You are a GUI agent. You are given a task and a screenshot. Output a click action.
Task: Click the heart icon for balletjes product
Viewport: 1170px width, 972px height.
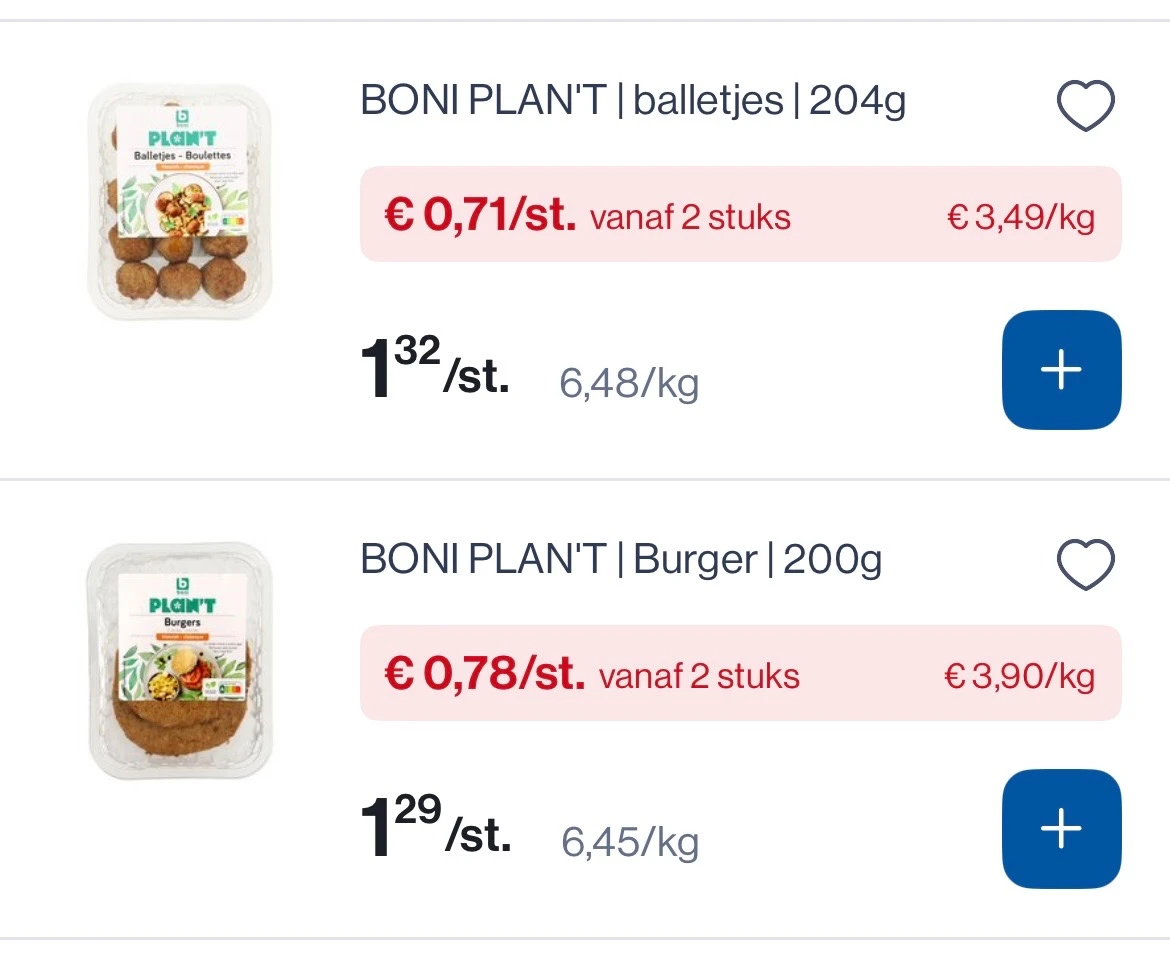[x=1086, y=103]
